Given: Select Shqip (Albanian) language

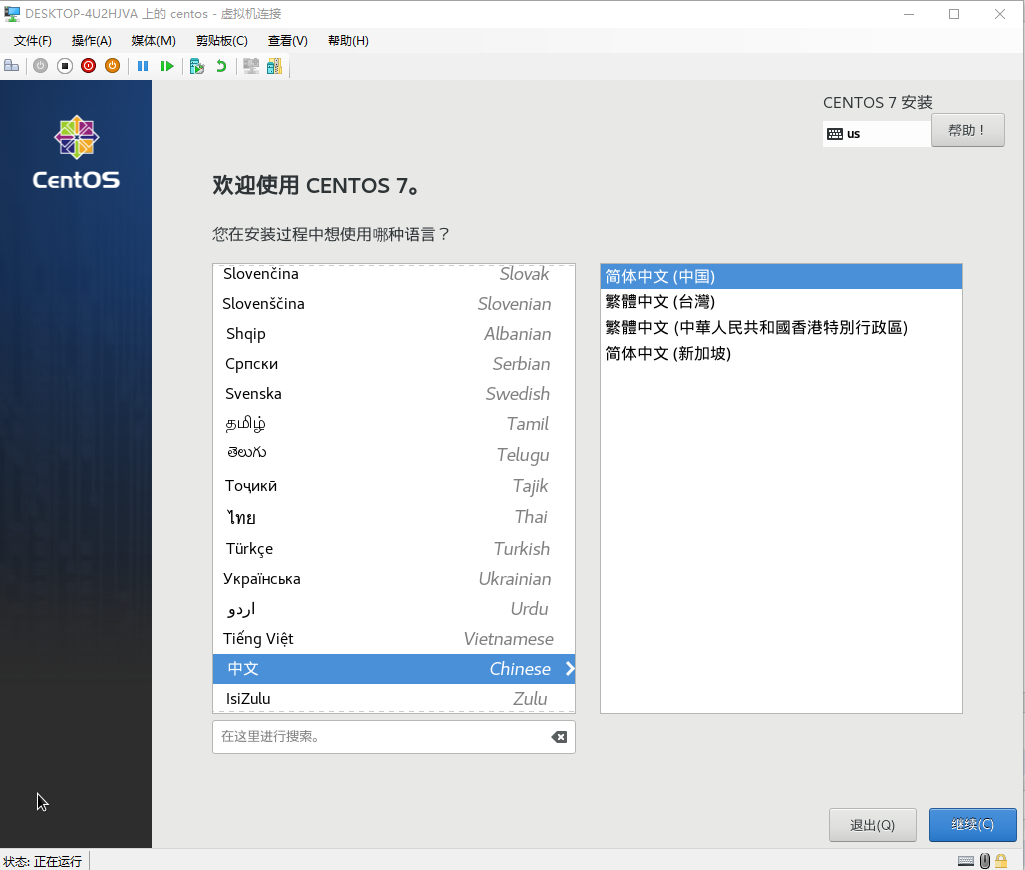Looking at the screenshot, I should [x=394, y=334].
